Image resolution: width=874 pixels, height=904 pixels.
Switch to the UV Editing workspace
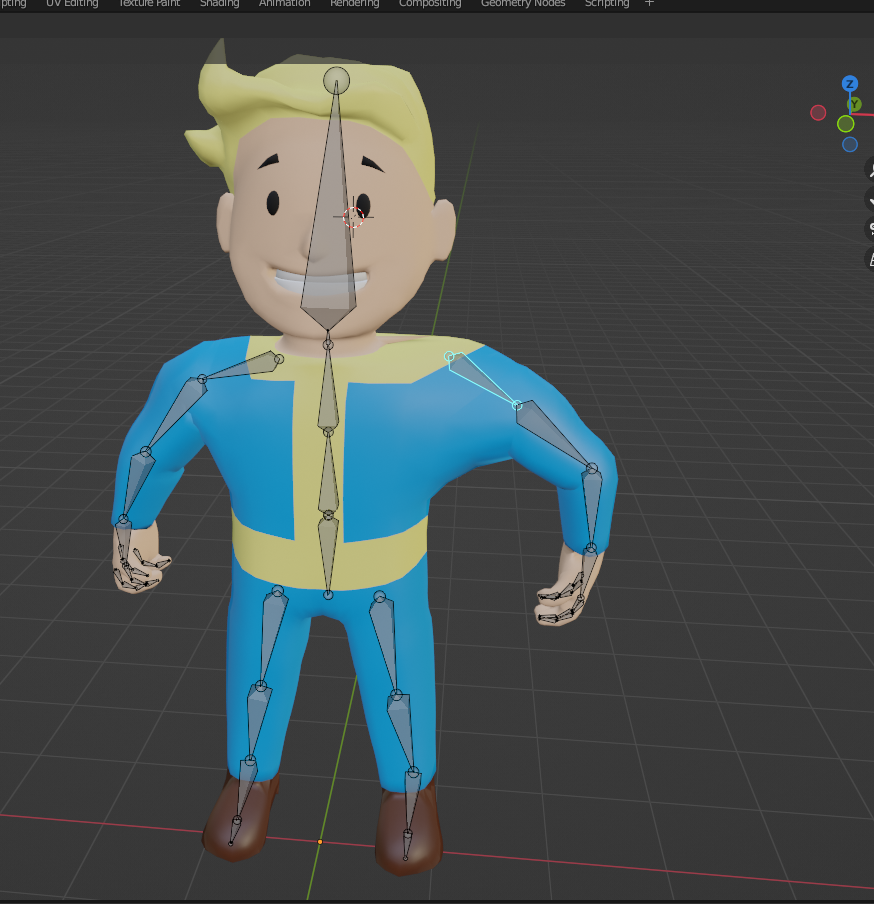[72, 4]
